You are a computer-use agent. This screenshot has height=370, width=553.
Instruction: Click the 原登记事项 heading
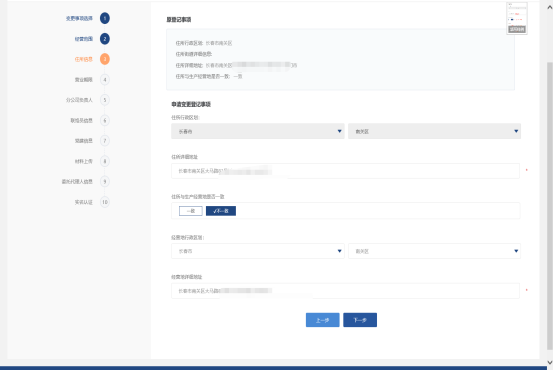tap(179, 20)
